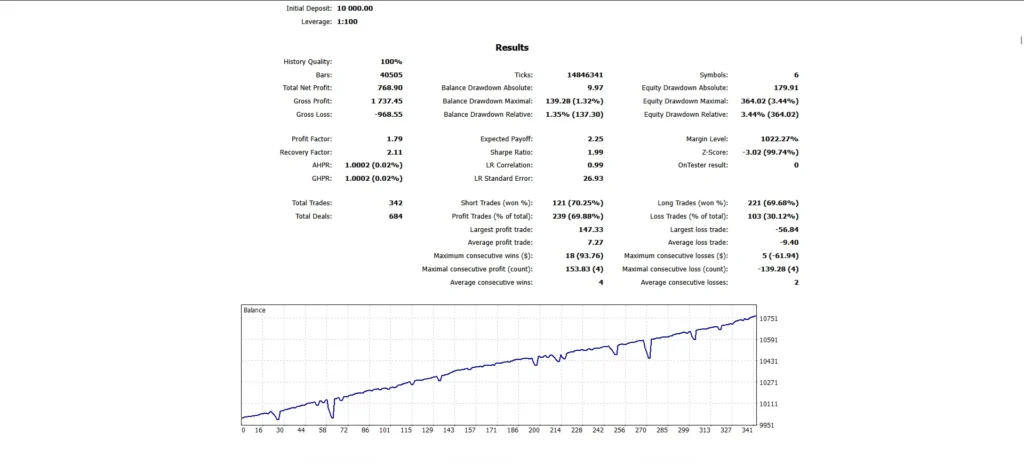Click the 200 tick on the chart x-axis
The height and width of the screenshot is (466, 1024).
click(534, 431)
